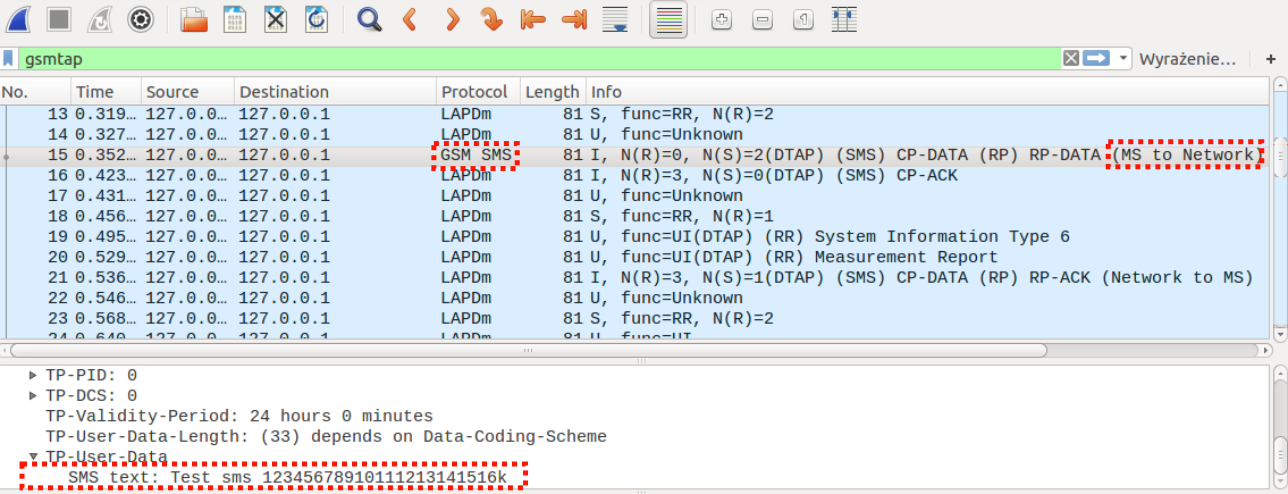
Task: Close the current capture file
Action: (276, 19)
